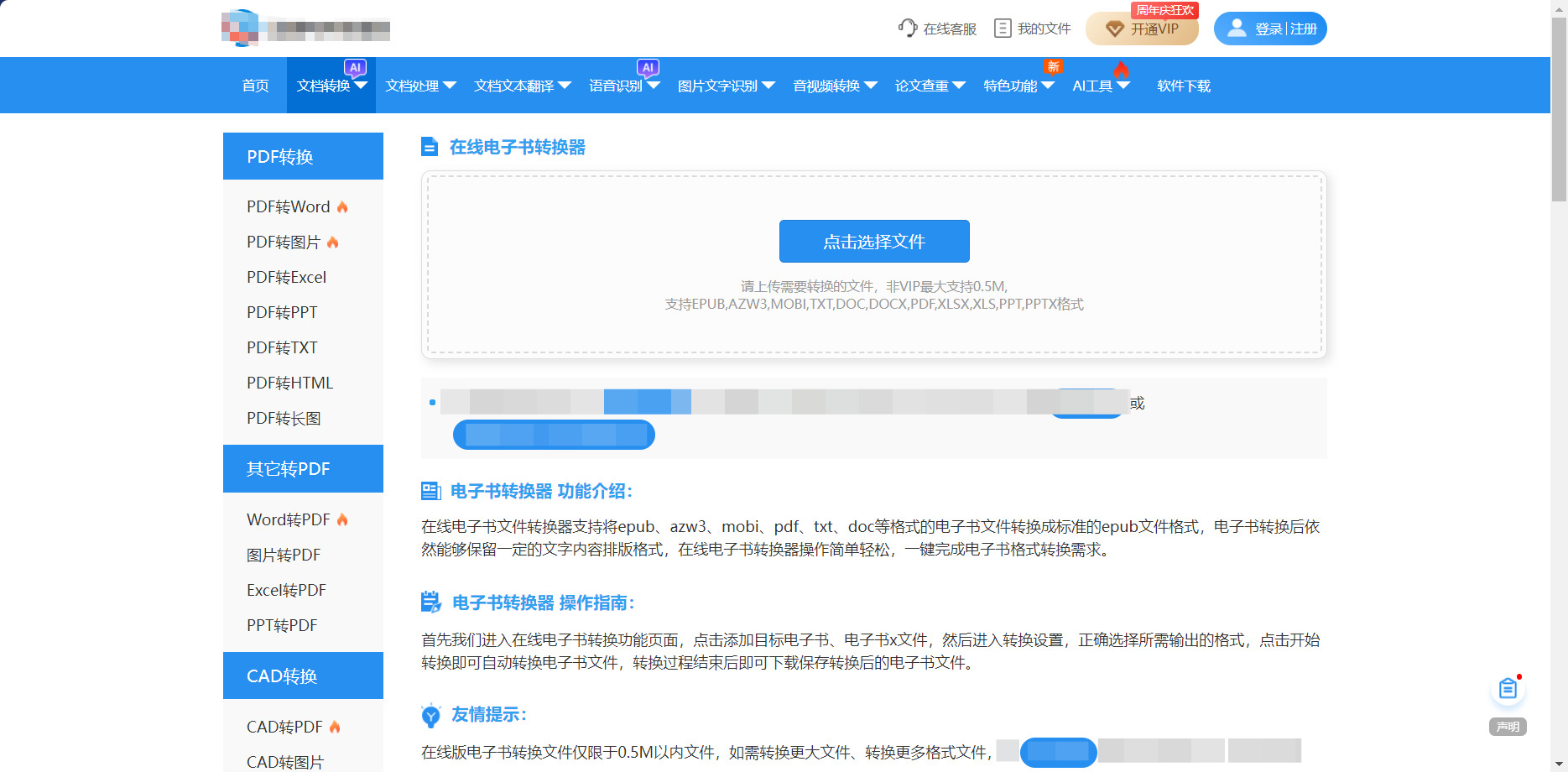Click the VIP diamond icon
The height and width of the screenshot is (772, 1568).
[1114, 29]
